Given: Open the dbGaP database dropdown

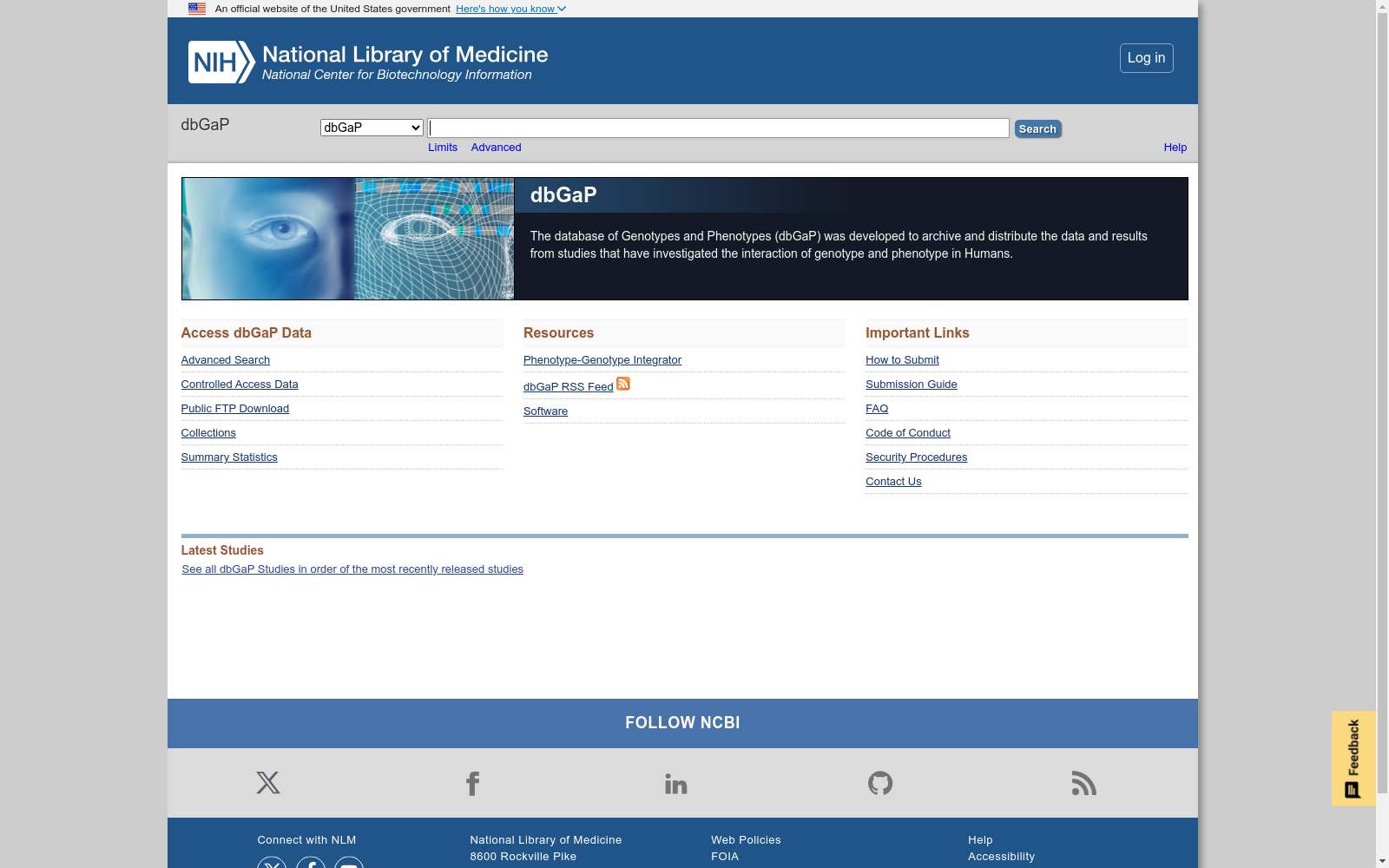Looking at the screenshot, I should (x=372, y=128).
